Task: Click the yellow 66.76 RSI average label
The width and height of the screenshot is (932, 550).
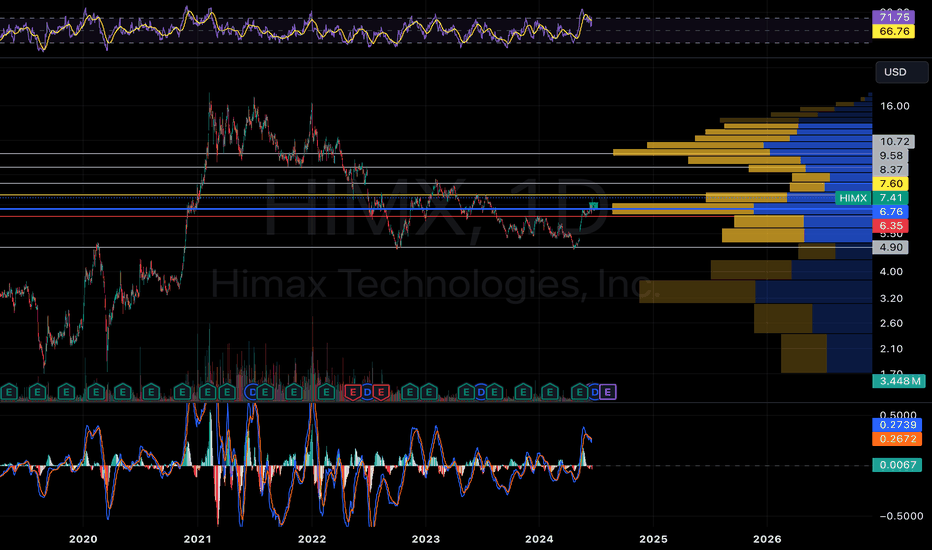Action: tap(893, 32)
